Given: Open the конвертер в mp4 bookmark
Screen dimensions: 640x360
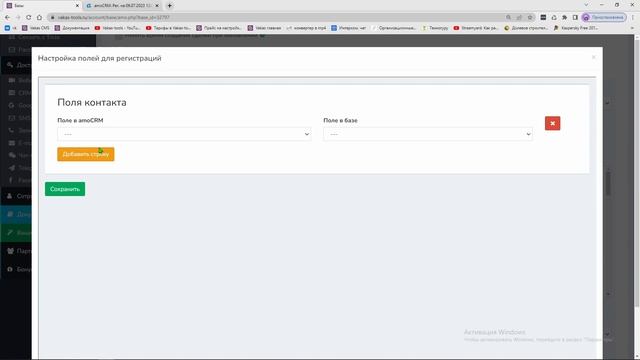Looking at the screenshot, I should [x=306, y=28].
